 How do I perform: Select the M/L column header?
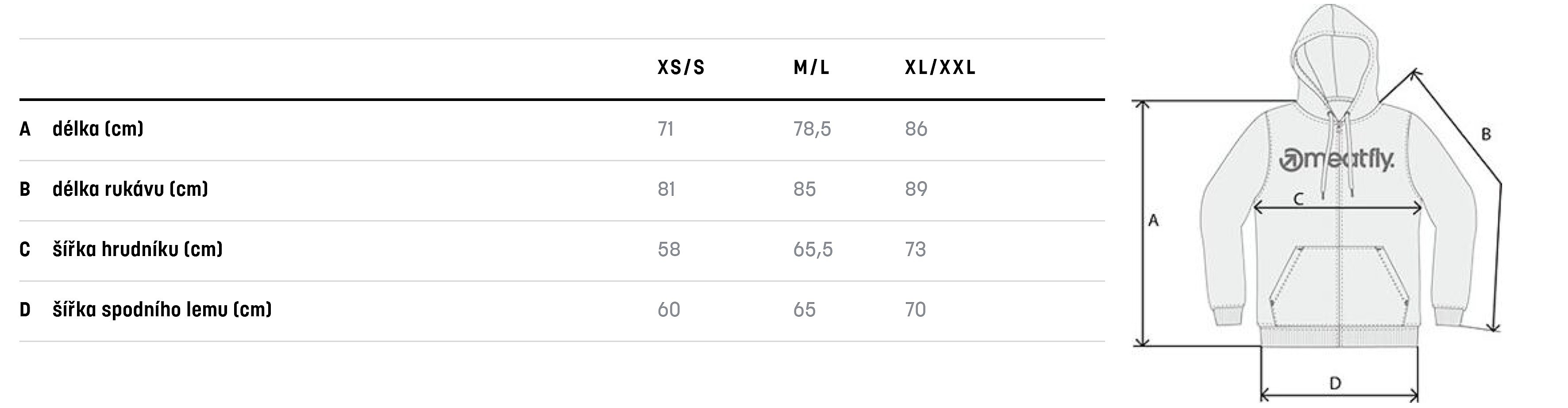pos(811,68)
